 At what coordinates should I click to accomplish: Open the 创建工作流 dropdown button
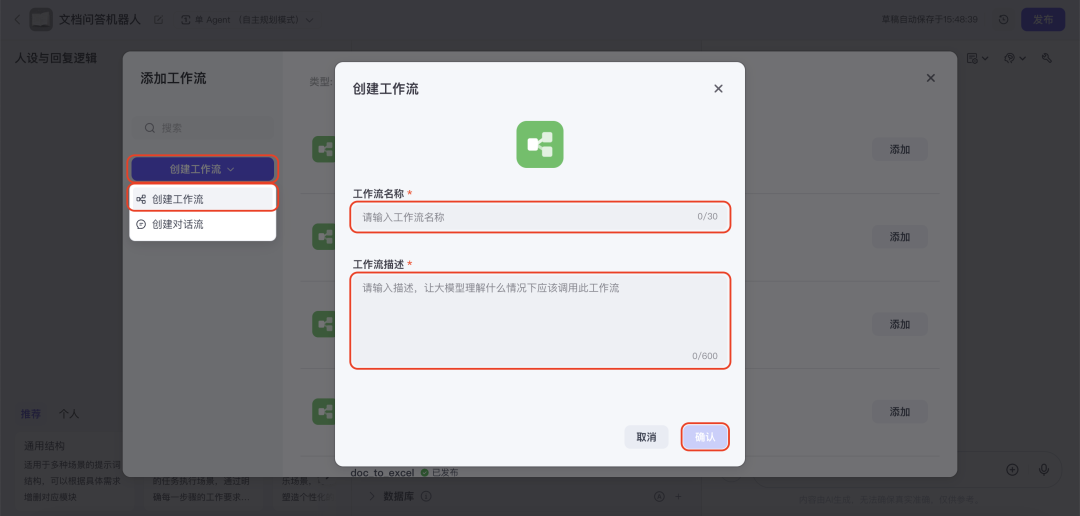202,169
